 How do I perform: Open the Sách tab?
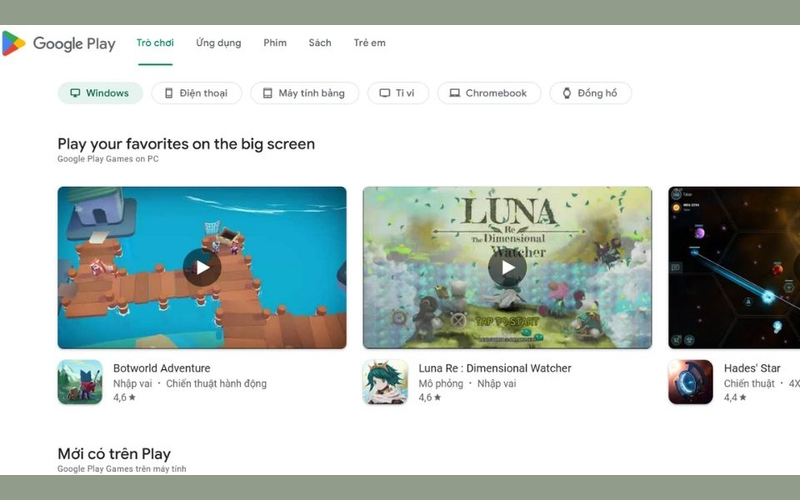click(320, 43)
